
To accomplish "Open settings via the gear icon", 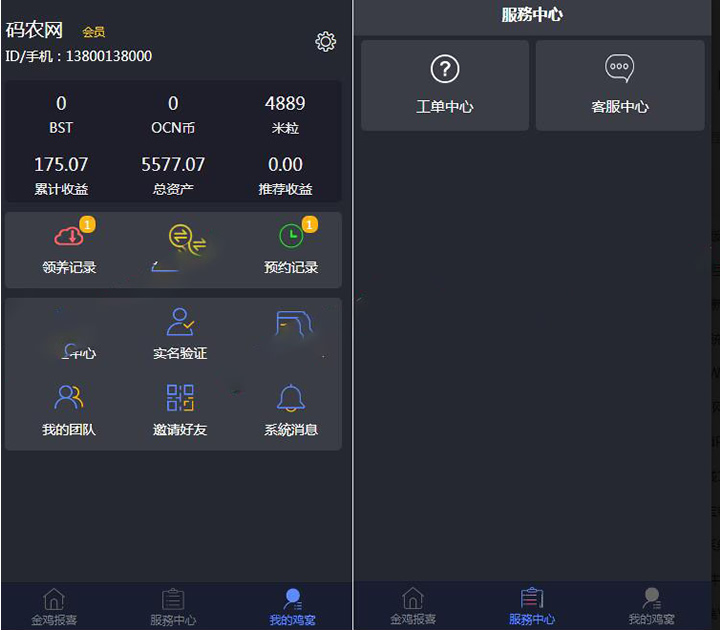I will tap(325, 42).
